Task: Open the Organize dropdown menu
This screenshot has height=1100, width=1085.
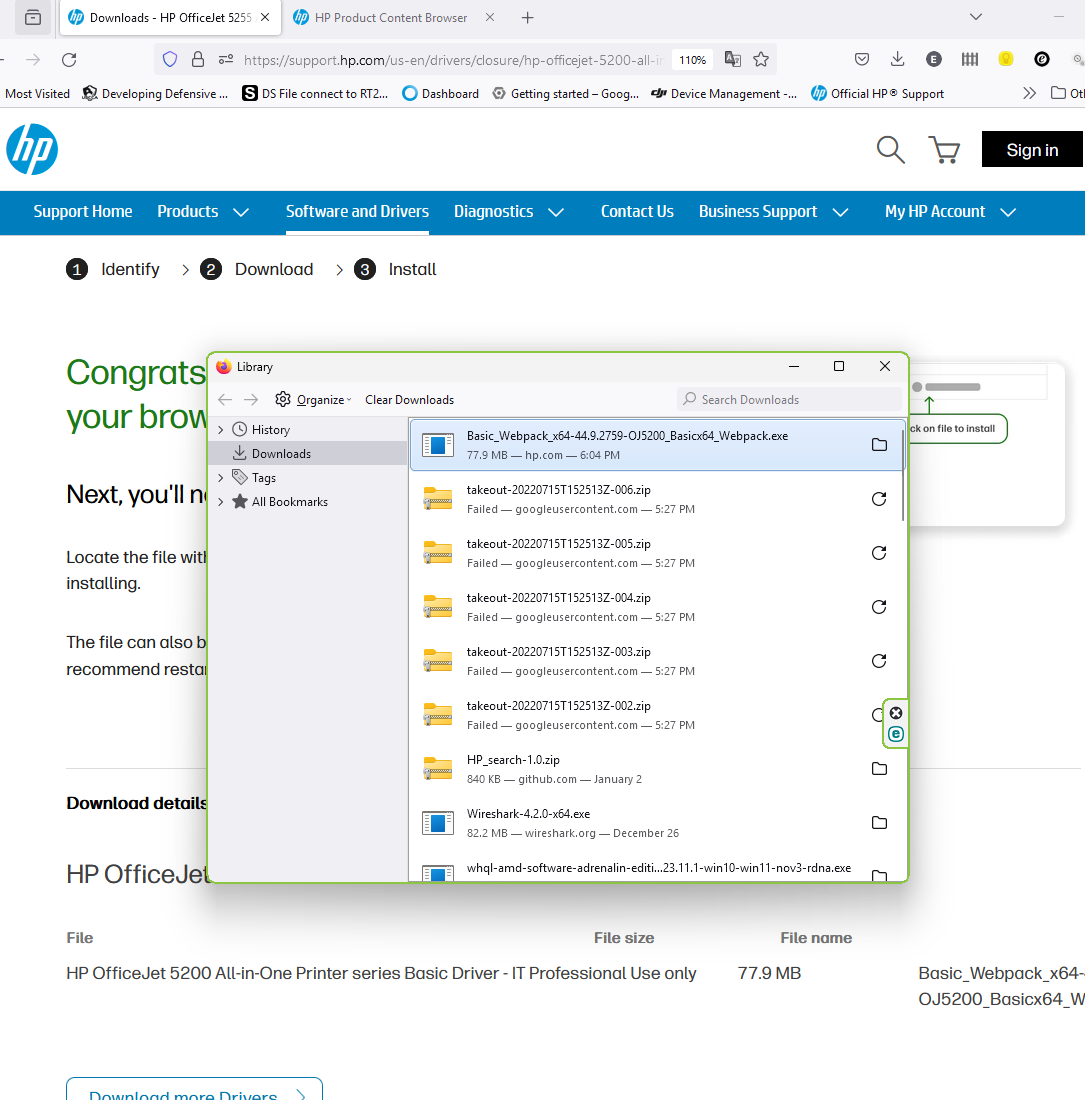Action: [314, 399]
